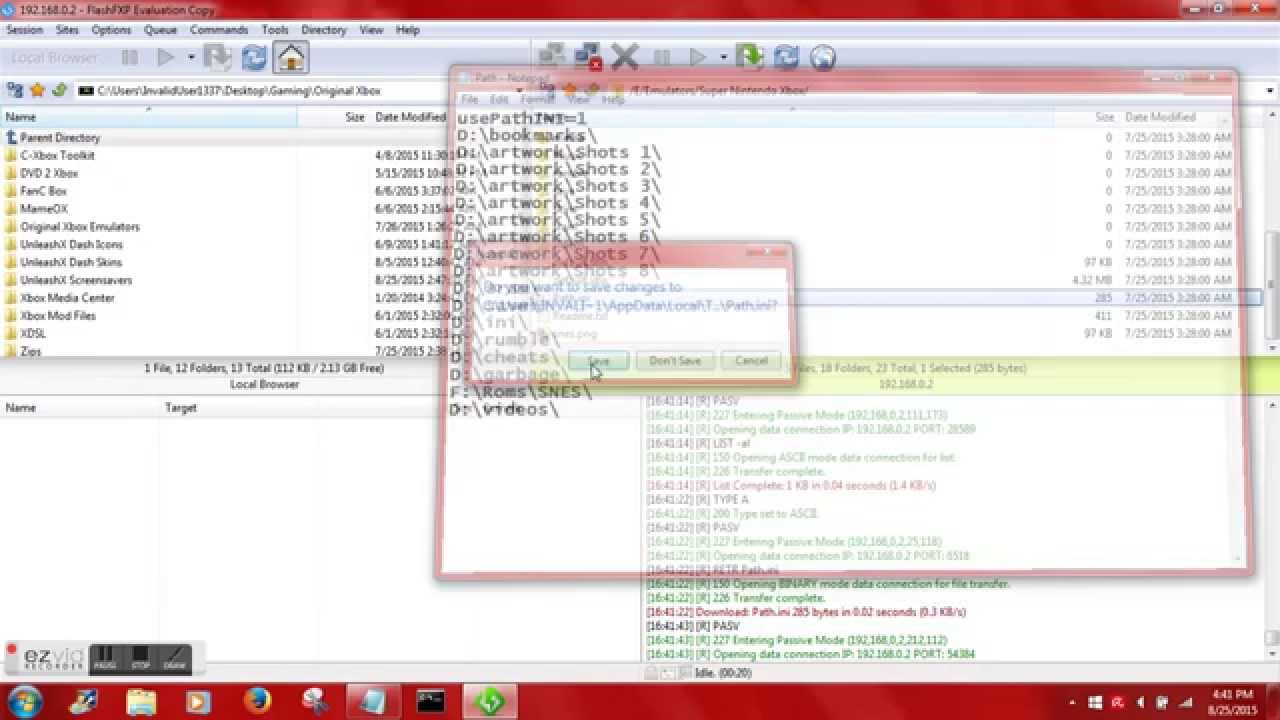Click the local green up-directory arrow icon
Image resolution: width=1280 pixels, height=720 pixels.
pos(59,90)
